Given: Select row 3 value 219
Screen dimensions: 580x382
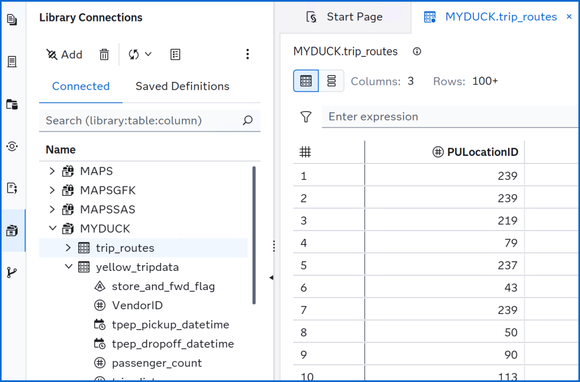Looking at the screenshot, I should pyautogui.click(x=507, y=221).
